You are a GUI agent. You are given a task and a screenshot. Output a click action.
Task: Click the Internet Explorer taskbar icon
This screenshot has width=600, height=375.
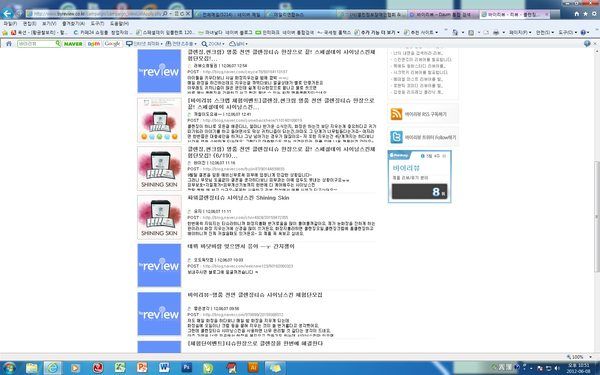coord(52,368)
